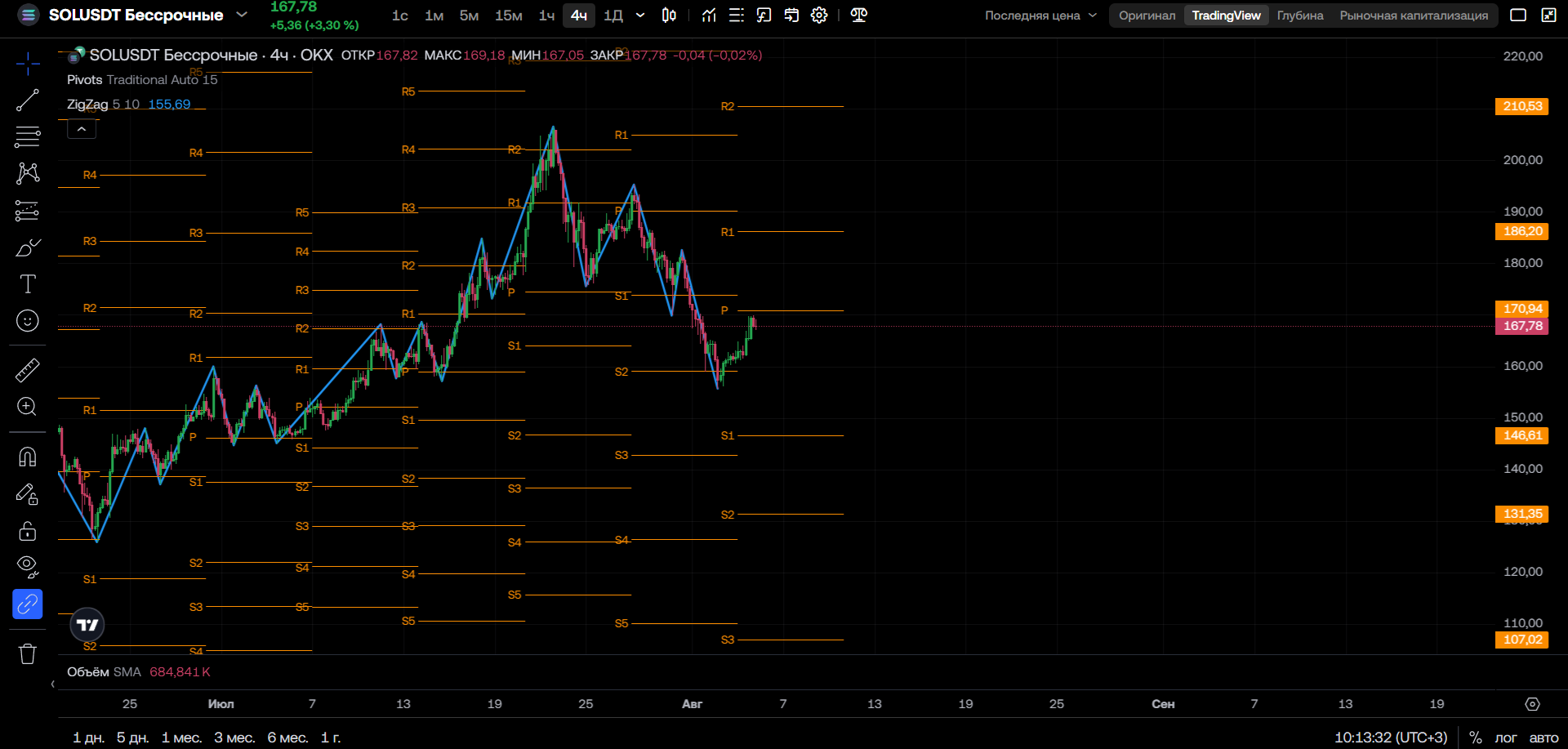1568x749 pixels.
Task: Click the current price 167,78 label
Action: click(1521, 326)
